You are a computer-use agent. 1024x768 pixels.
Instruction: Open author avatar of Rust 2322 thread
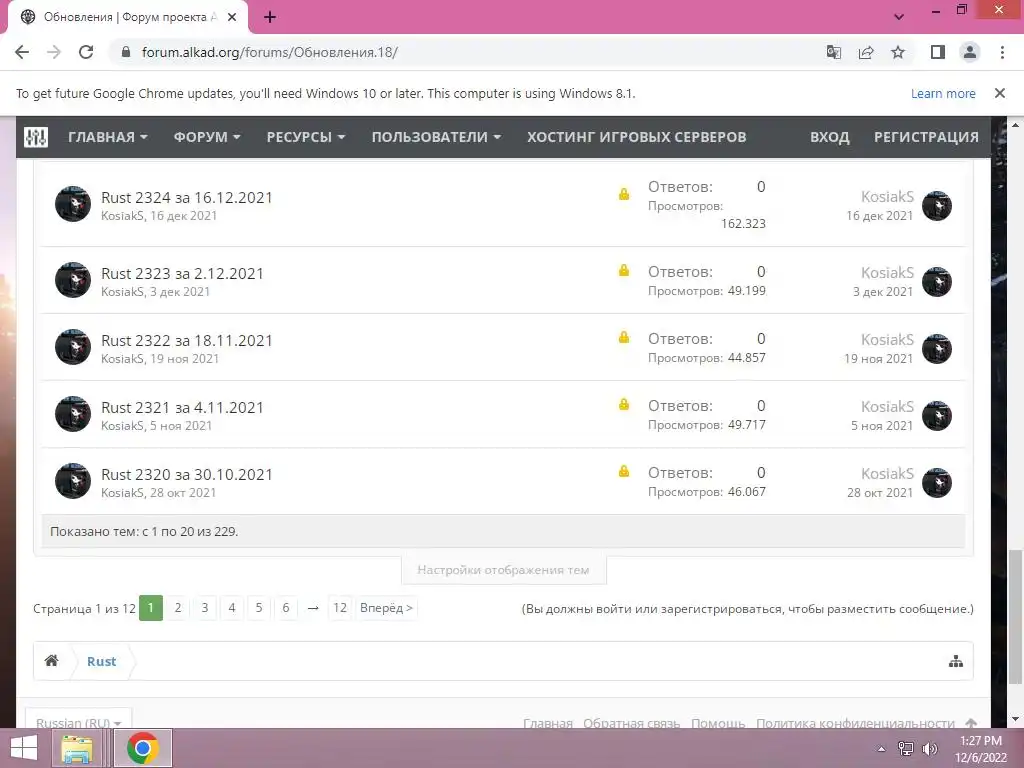(72, 347)
